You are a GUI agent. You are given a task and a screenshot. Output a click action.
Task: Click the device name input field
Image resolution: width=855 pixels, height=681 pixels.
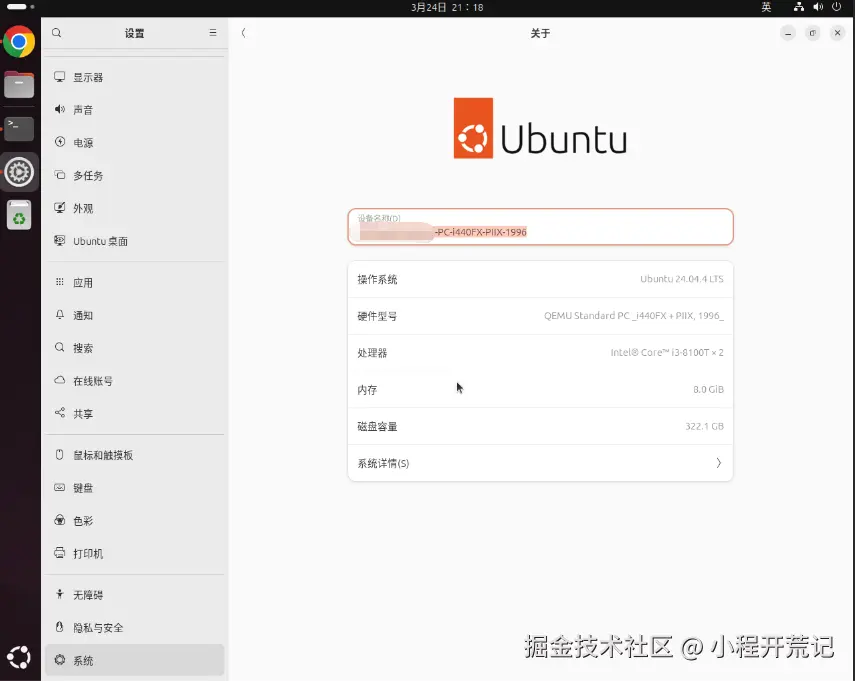pos(540,227)
